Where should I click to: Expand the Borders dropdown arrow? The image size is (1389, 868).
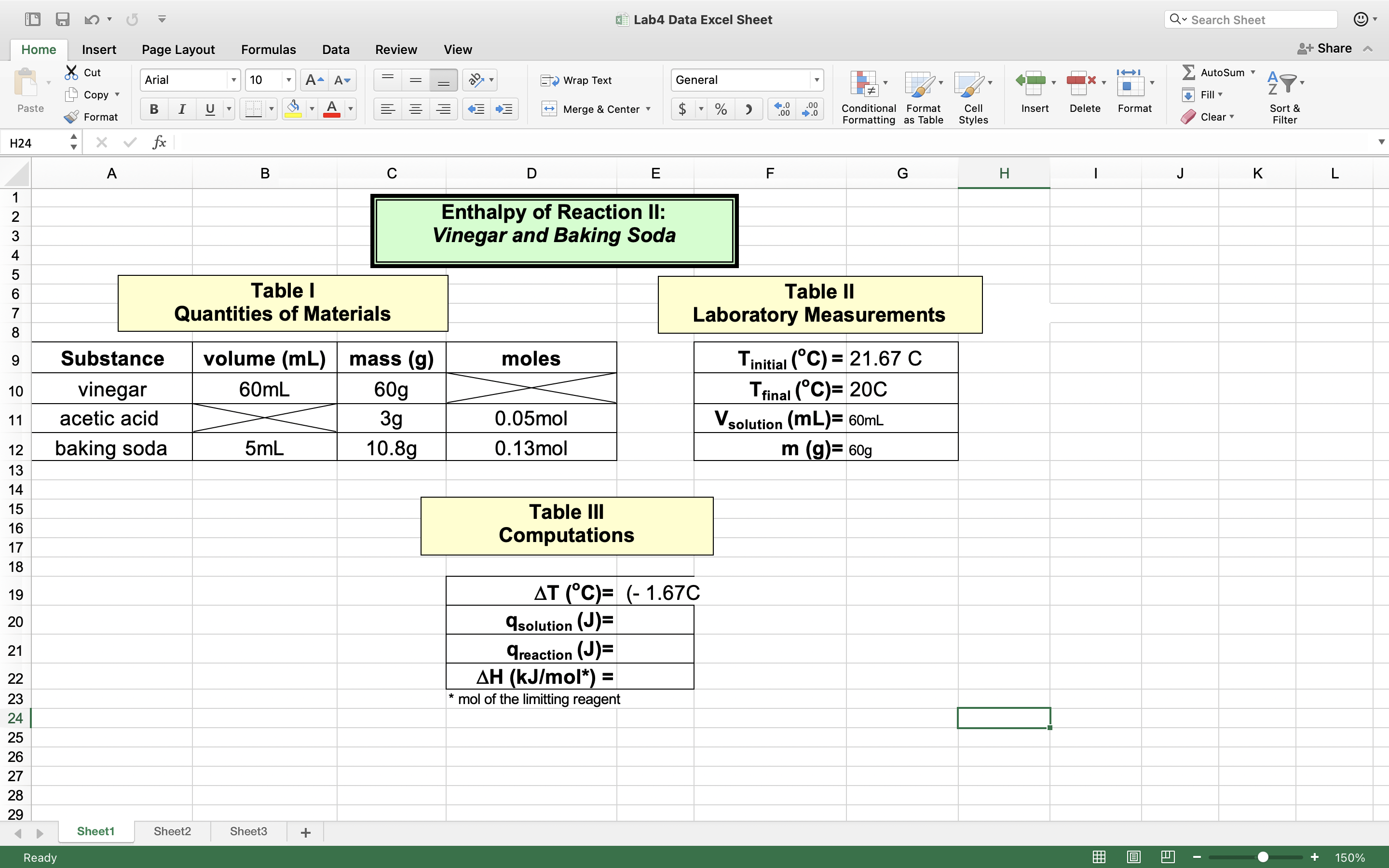coord(272,109)
